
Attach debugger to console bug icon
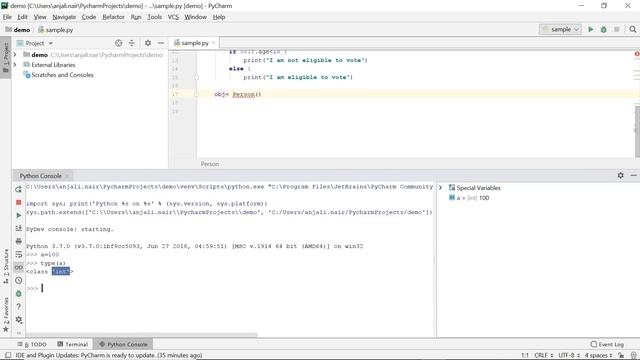[18, 293]
